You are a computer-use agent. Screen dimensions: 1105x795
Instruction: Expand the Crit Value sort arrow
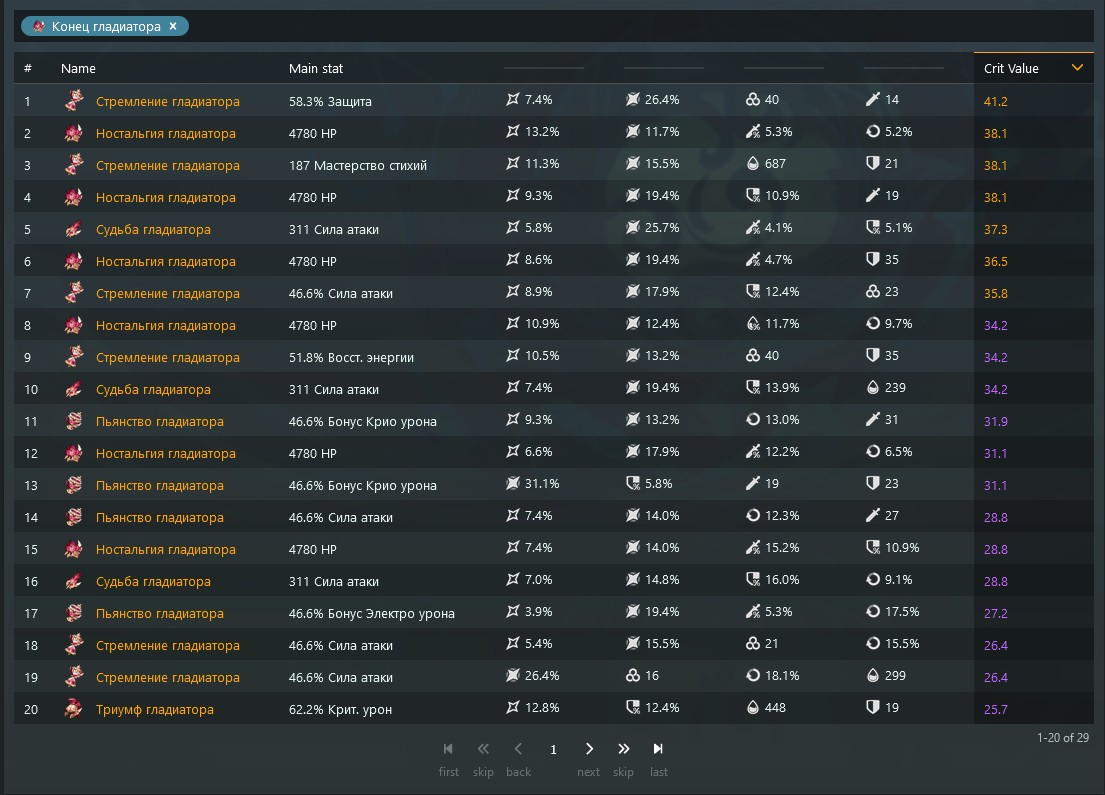pyautogui.click(x=1077, y=68)
